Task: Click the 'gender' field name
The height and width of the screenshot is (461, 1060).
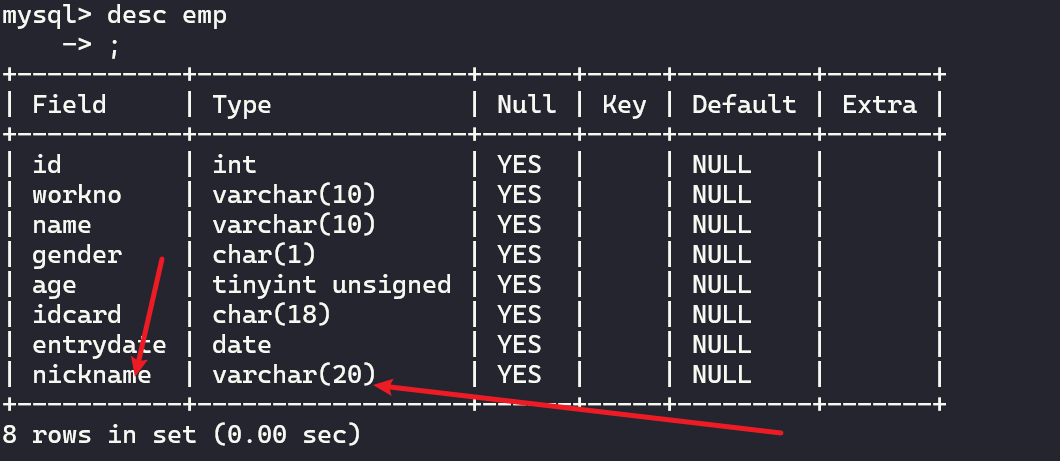Action: 77,254
